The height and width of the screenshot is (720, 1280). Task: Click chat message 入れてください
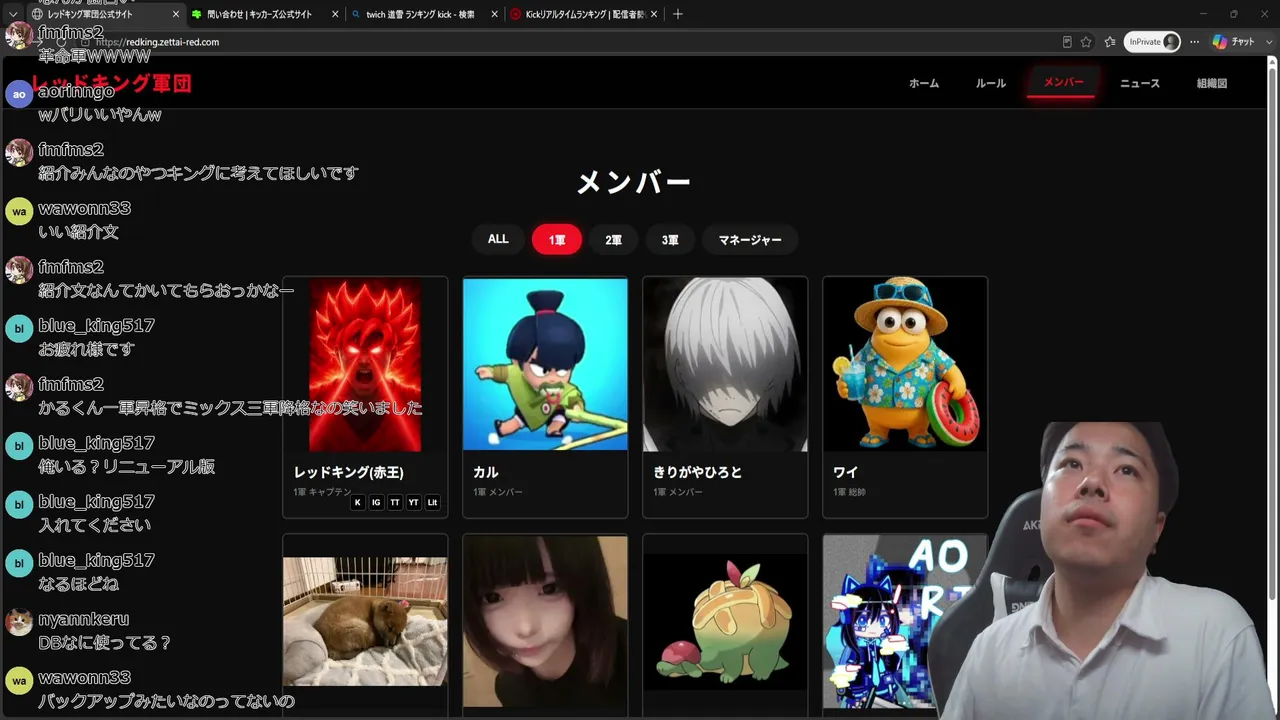click(x=94, y=525)
